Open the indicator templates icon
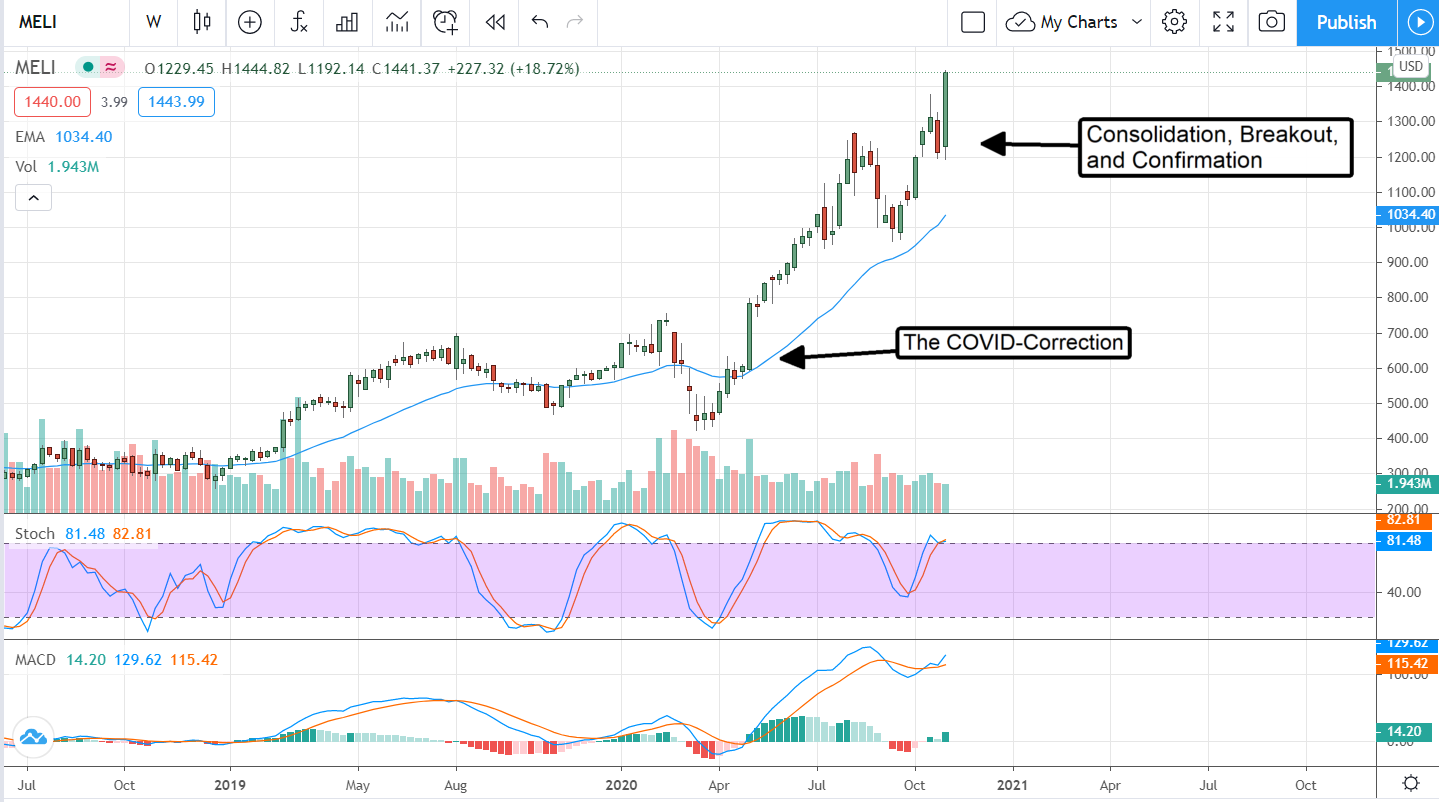The width and height of the screenshot is (1439, 802). (396, 22)
